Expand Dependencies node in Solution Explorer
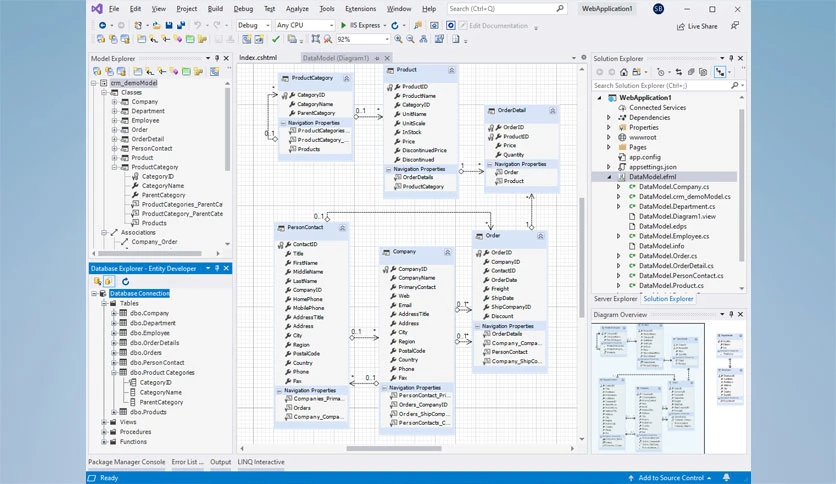Screen dimensions: 836x484 coord(609,117)
